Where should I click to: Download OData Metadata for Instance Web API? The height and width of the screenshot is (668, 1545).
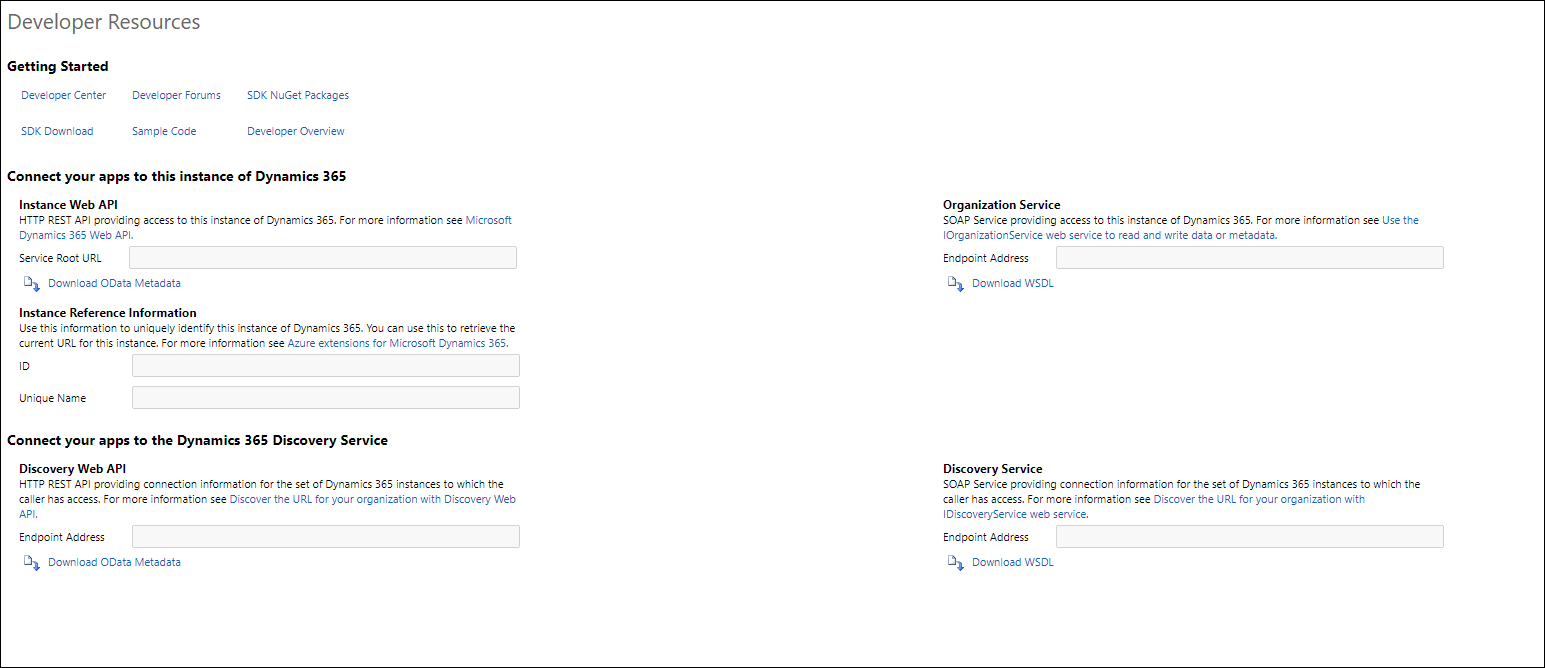coord(114,283)
